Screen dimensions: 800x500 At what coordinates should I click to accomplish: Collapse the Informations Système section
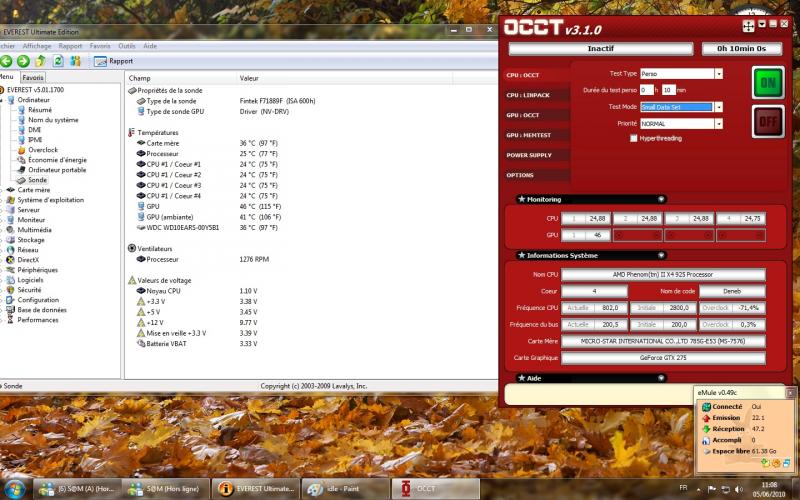661,255
